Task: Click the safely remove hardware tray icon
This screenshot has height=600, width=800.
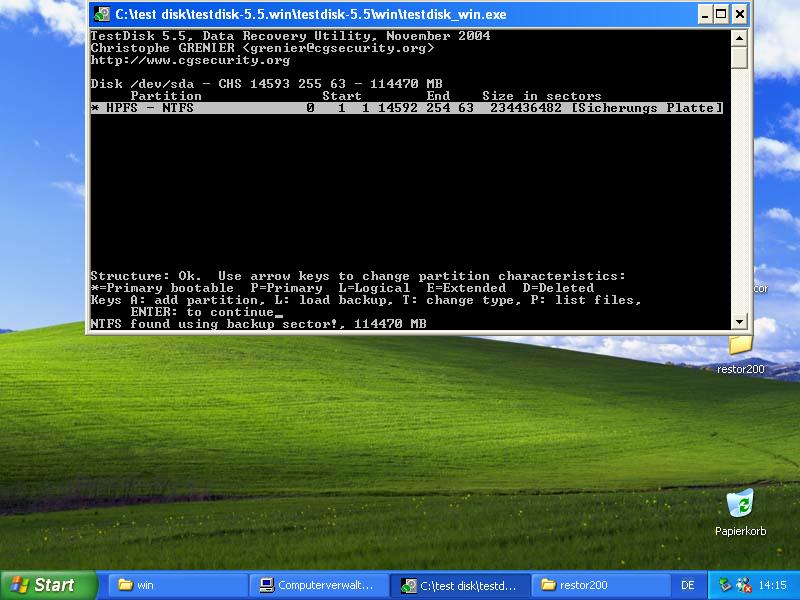Action: pos(724,585)
